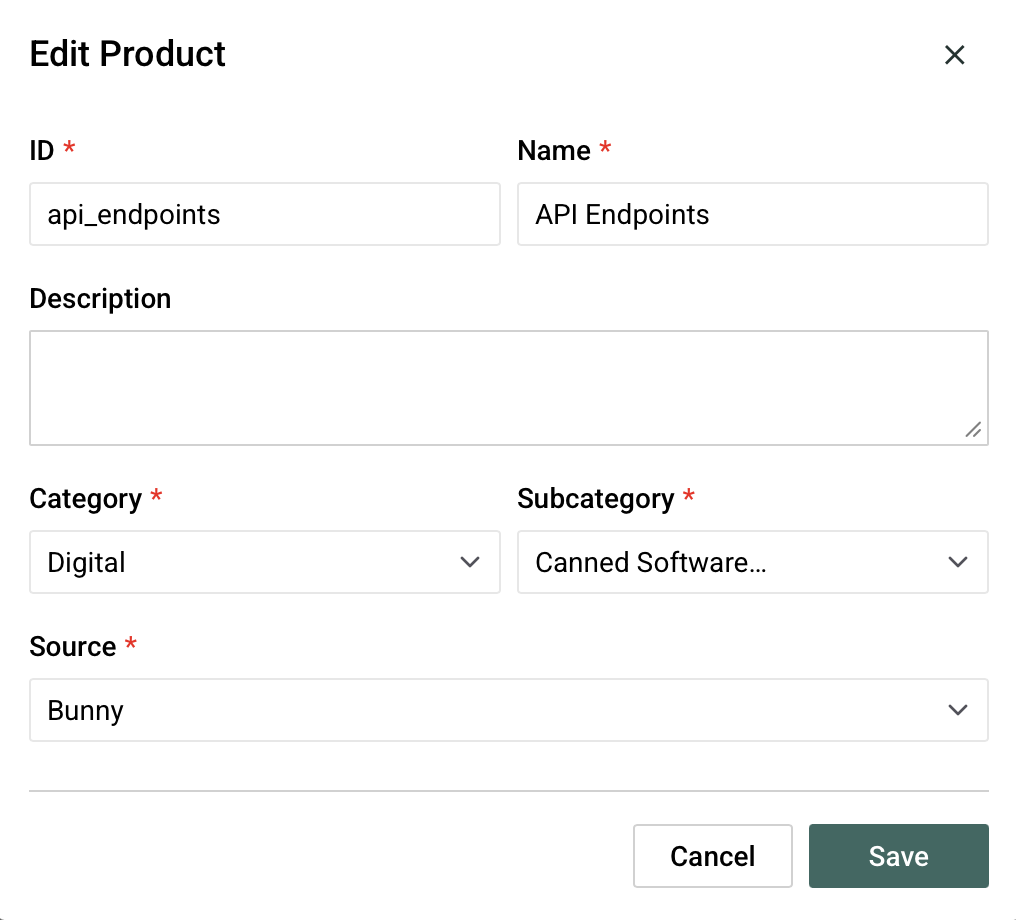Click the Edit Product heading
The height and width of the screenshot is (920, 1016).
[x=128, y=54]
